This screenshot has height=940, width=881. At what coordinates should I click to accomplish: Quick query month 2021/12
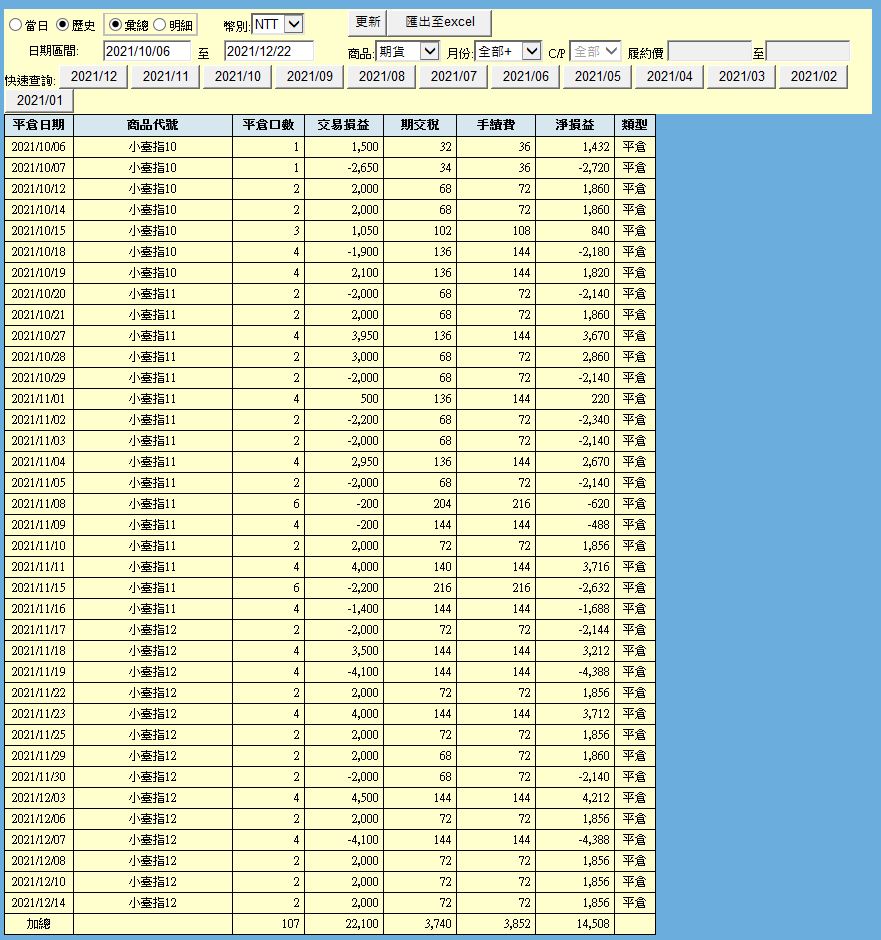click(93, 77)
